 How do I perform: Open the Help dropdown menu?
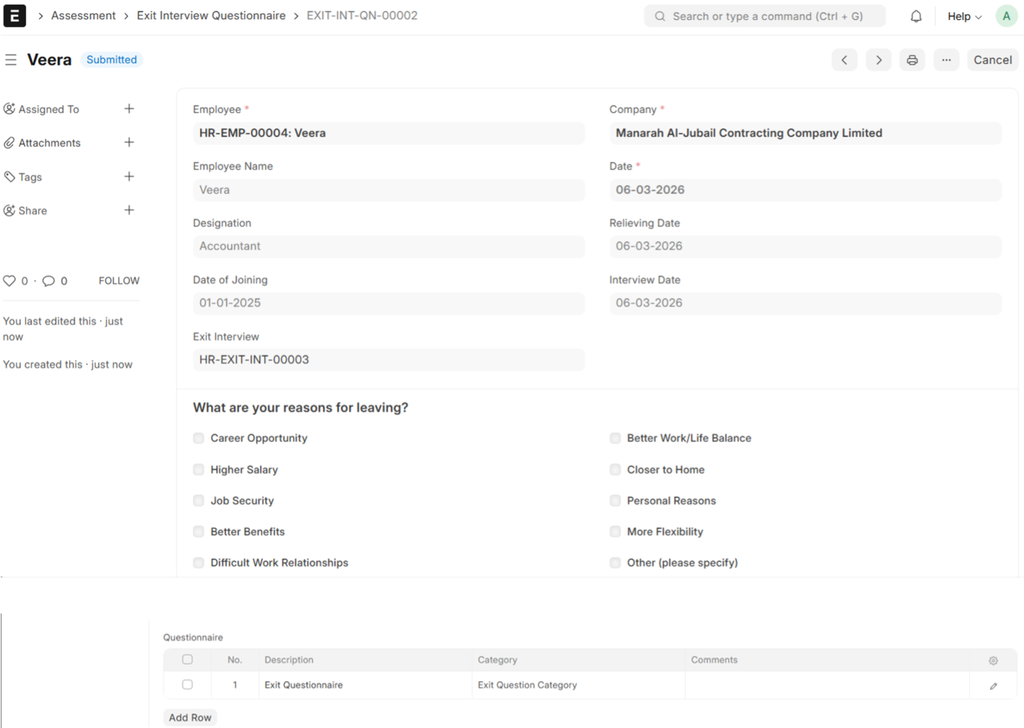click(x=964, y=17)
